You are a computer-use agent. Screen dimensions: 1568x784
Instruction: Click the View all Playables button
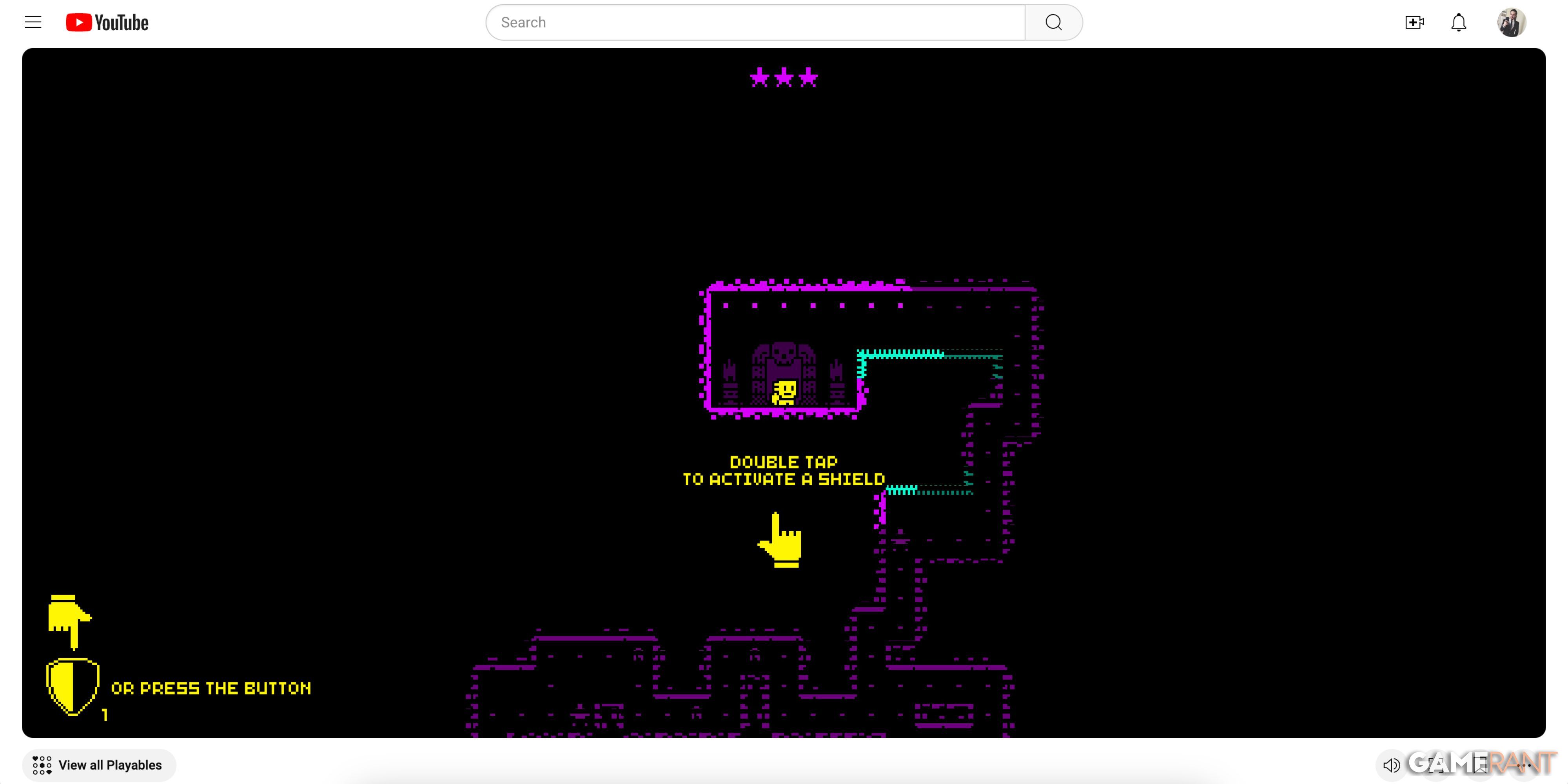(97, 765)
